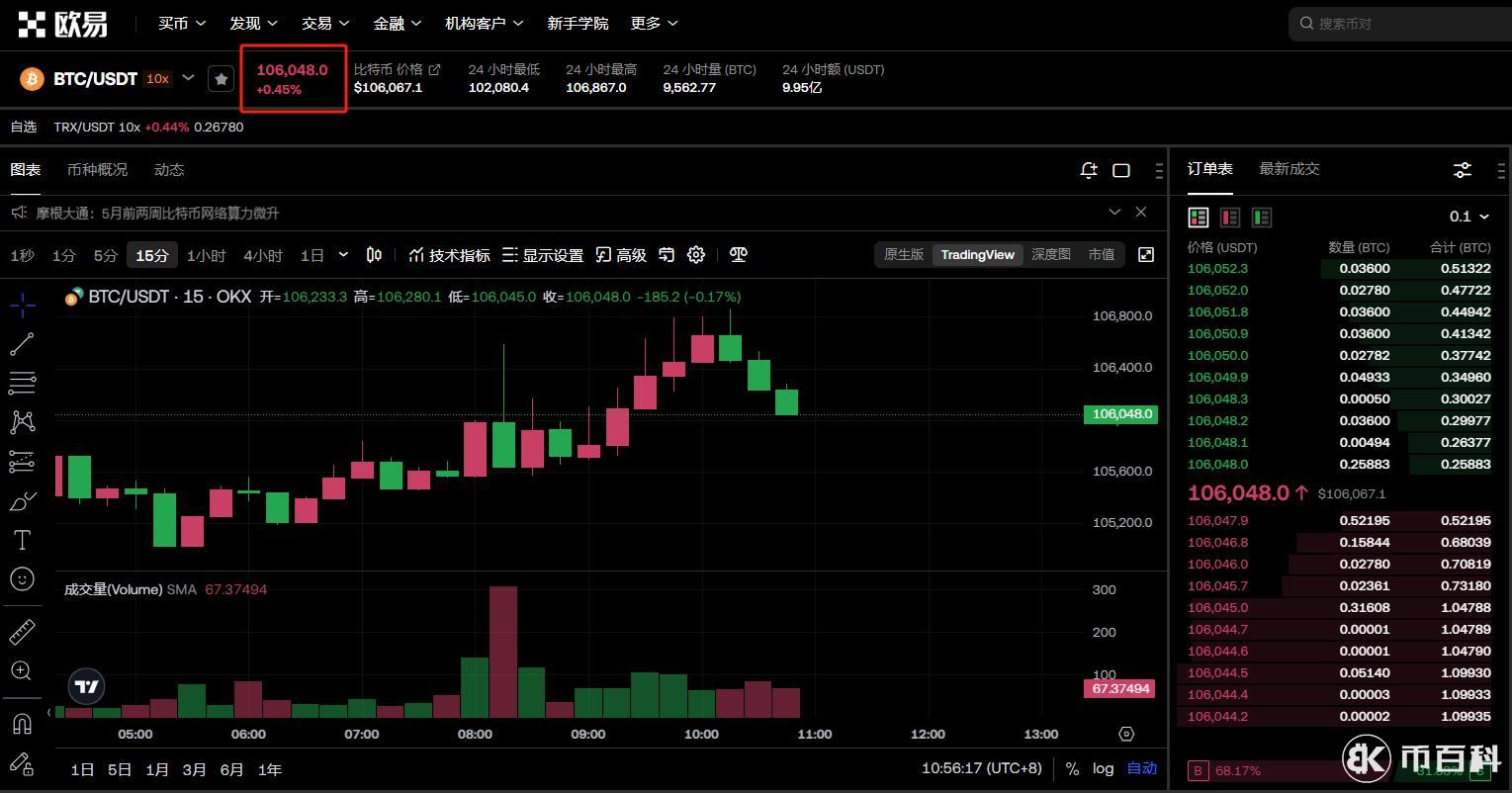Open order book settings sliders icon
1512x793 pixels.
pyautogui.click(x=1463, y=170)
